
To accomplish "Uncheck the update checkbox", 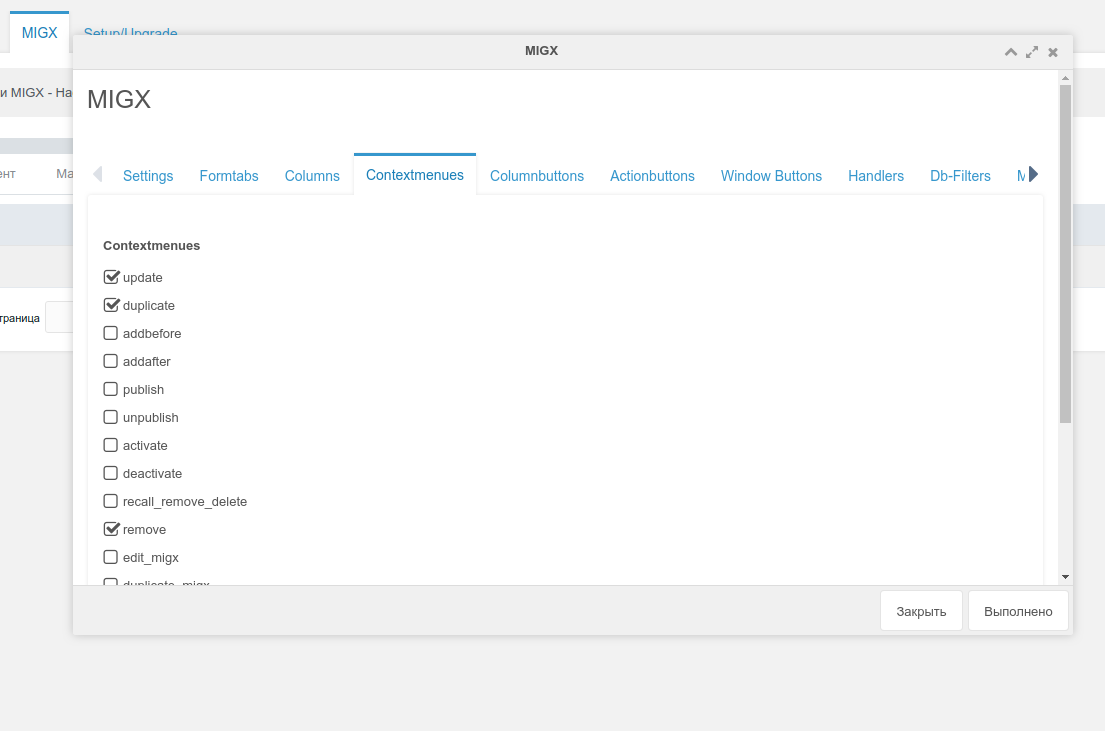I will tap(111, 277).
